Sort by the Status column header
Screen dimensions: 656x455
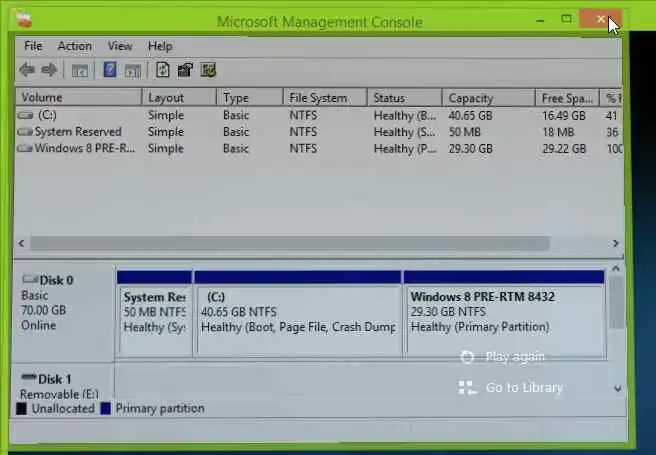pos(405,97)
